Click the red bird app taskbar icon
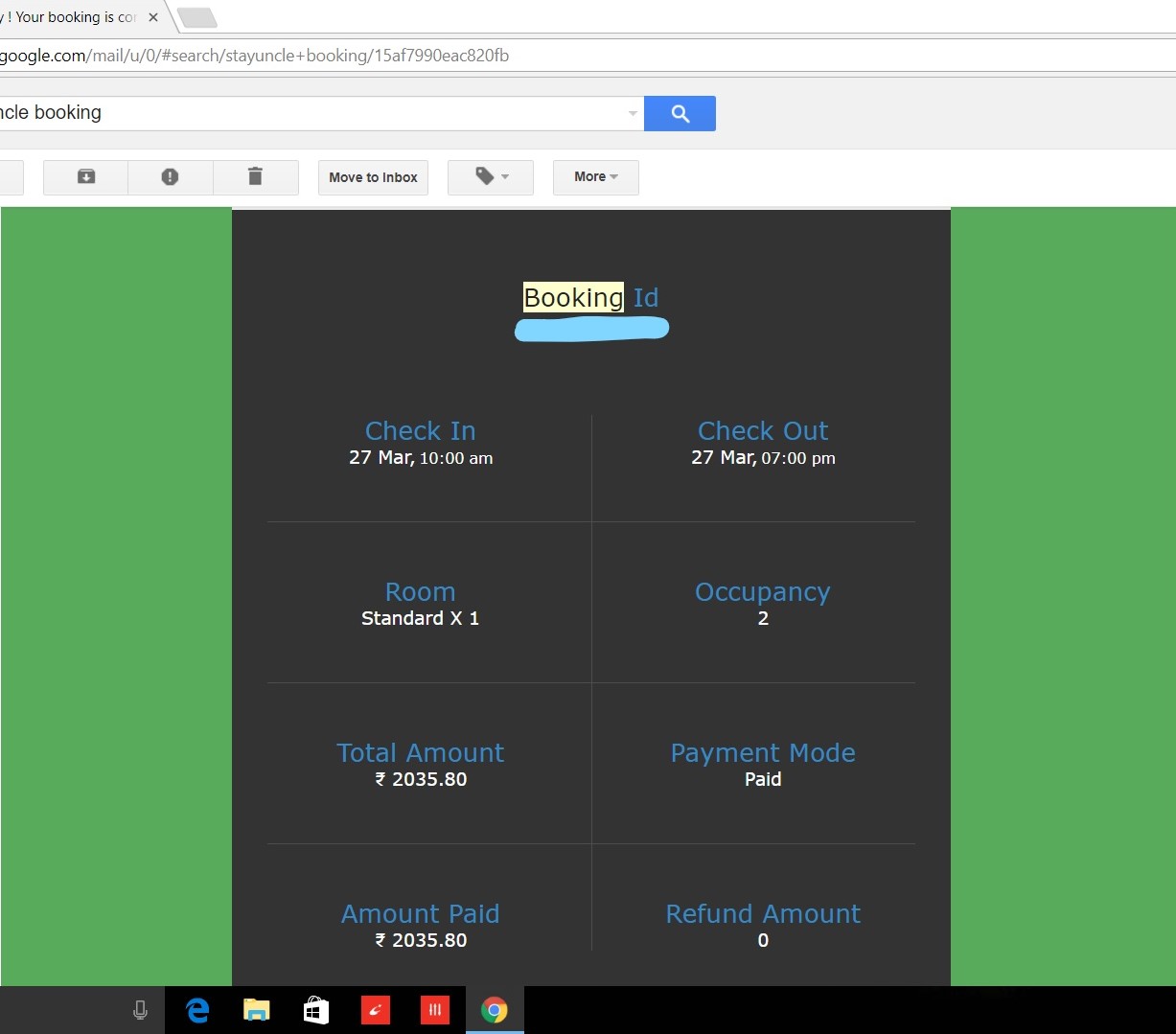 click(x=375, y=1010)
